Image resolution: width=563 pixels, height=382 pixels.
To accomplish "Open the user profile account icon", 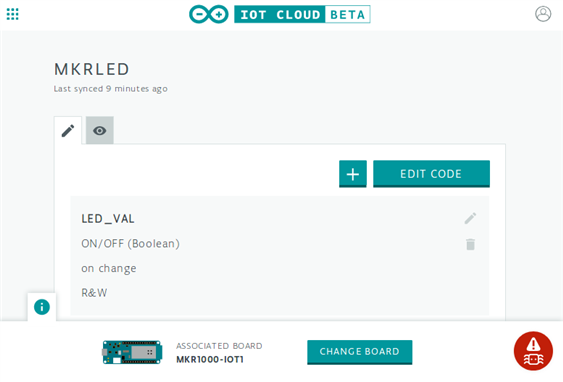I will (543, 14).
